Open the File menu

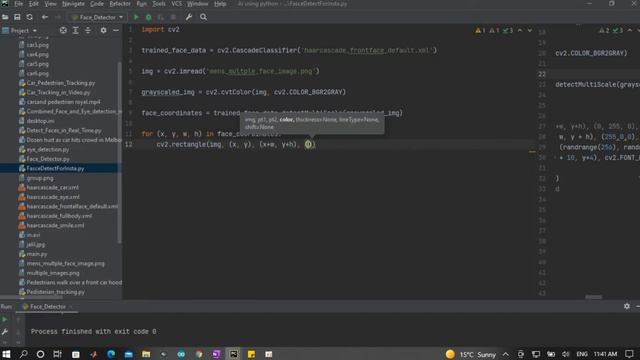pyautogui.click(x=19, y=4)
